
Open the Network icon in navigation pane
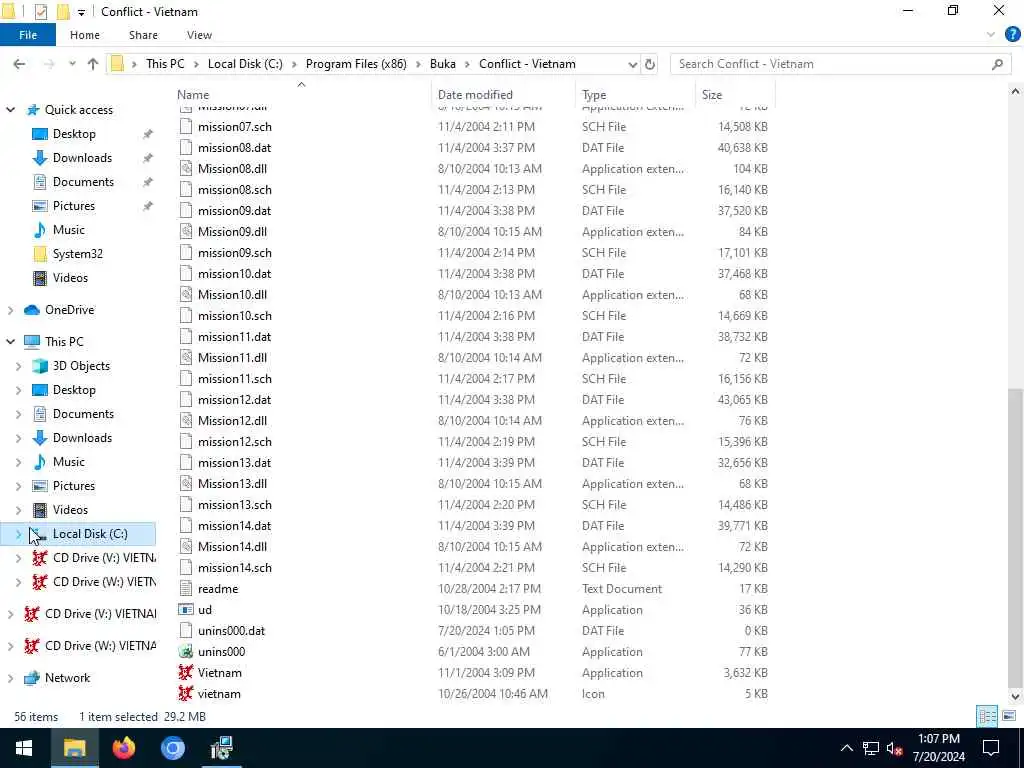[32, 678]
